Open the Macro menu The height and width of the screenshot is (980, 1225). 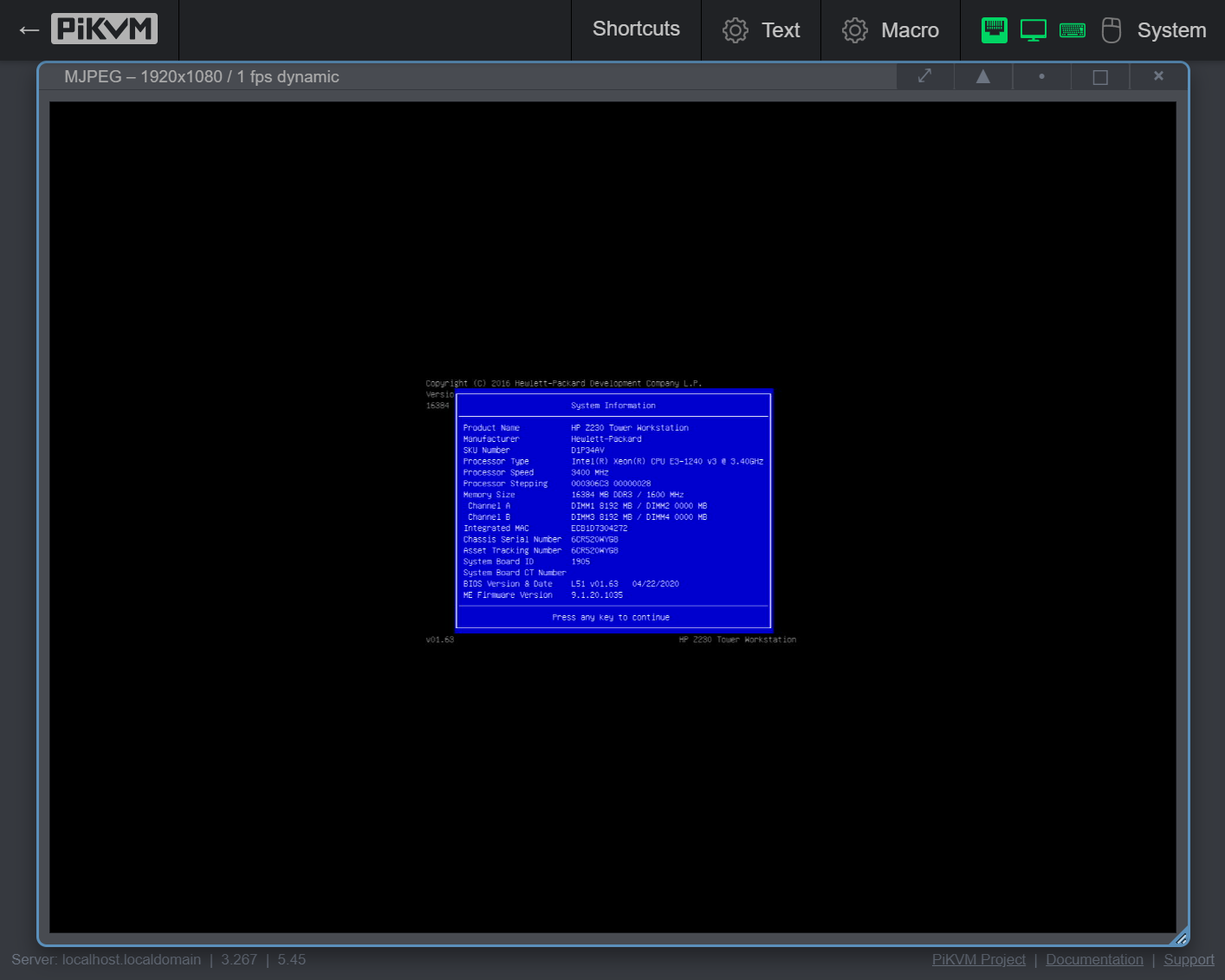[x=891, y=29]
